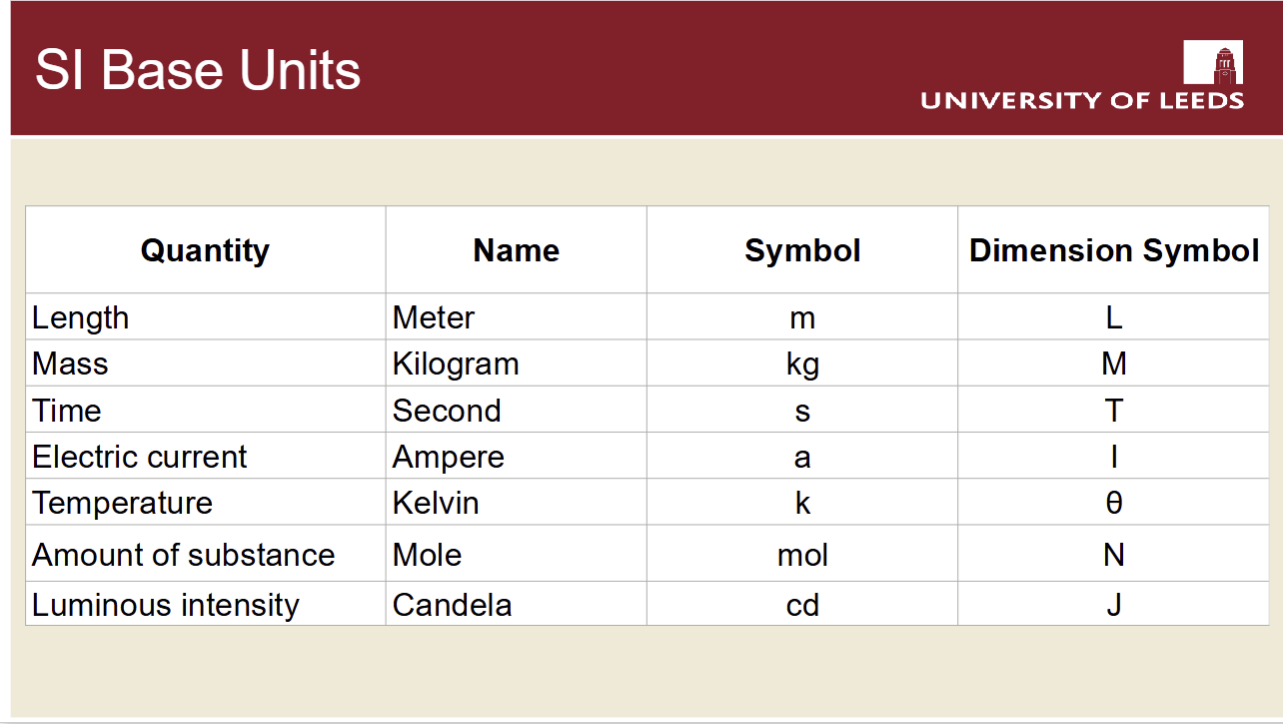Select the Luminous intensity cell

tap(205, 604)
